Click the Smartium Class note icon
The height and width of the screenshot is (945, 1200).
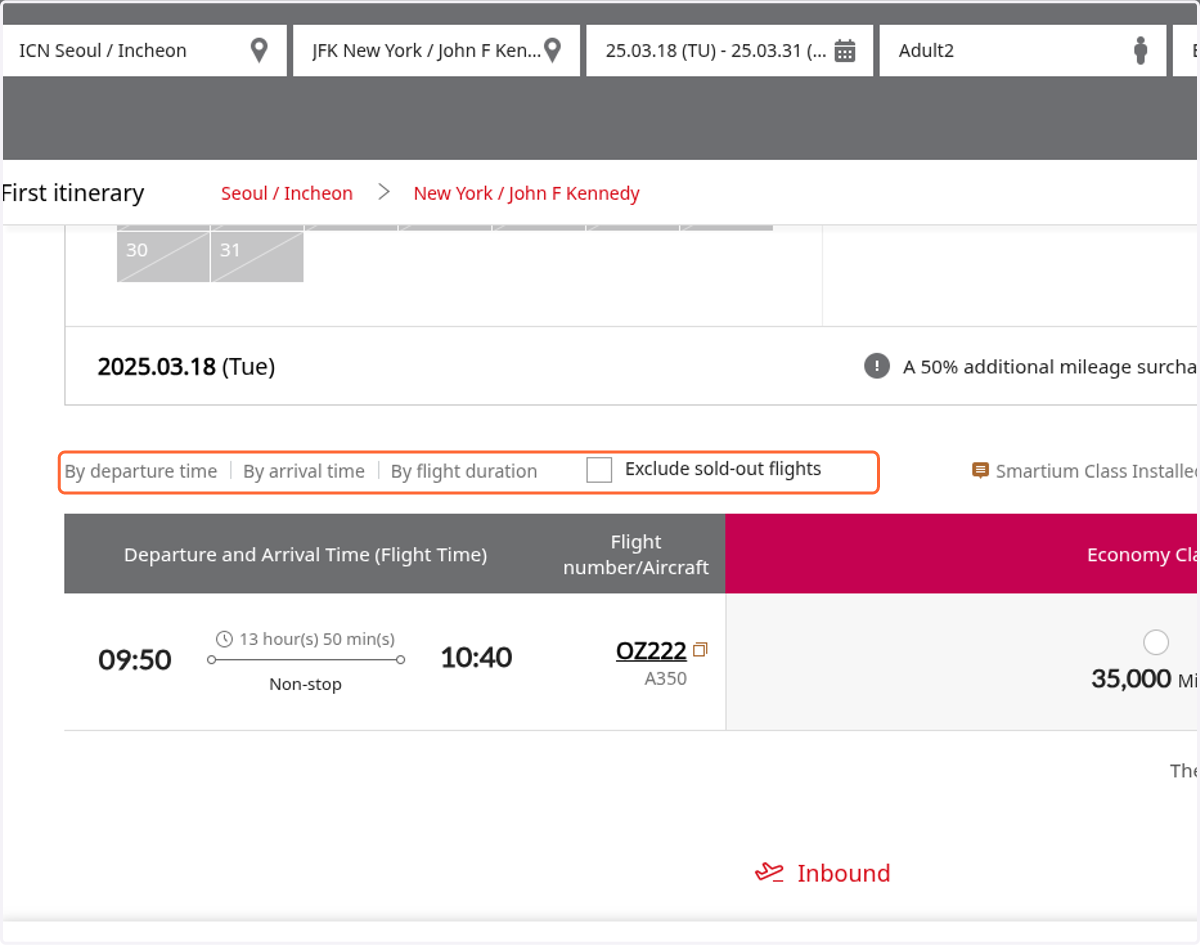point(981,470)
